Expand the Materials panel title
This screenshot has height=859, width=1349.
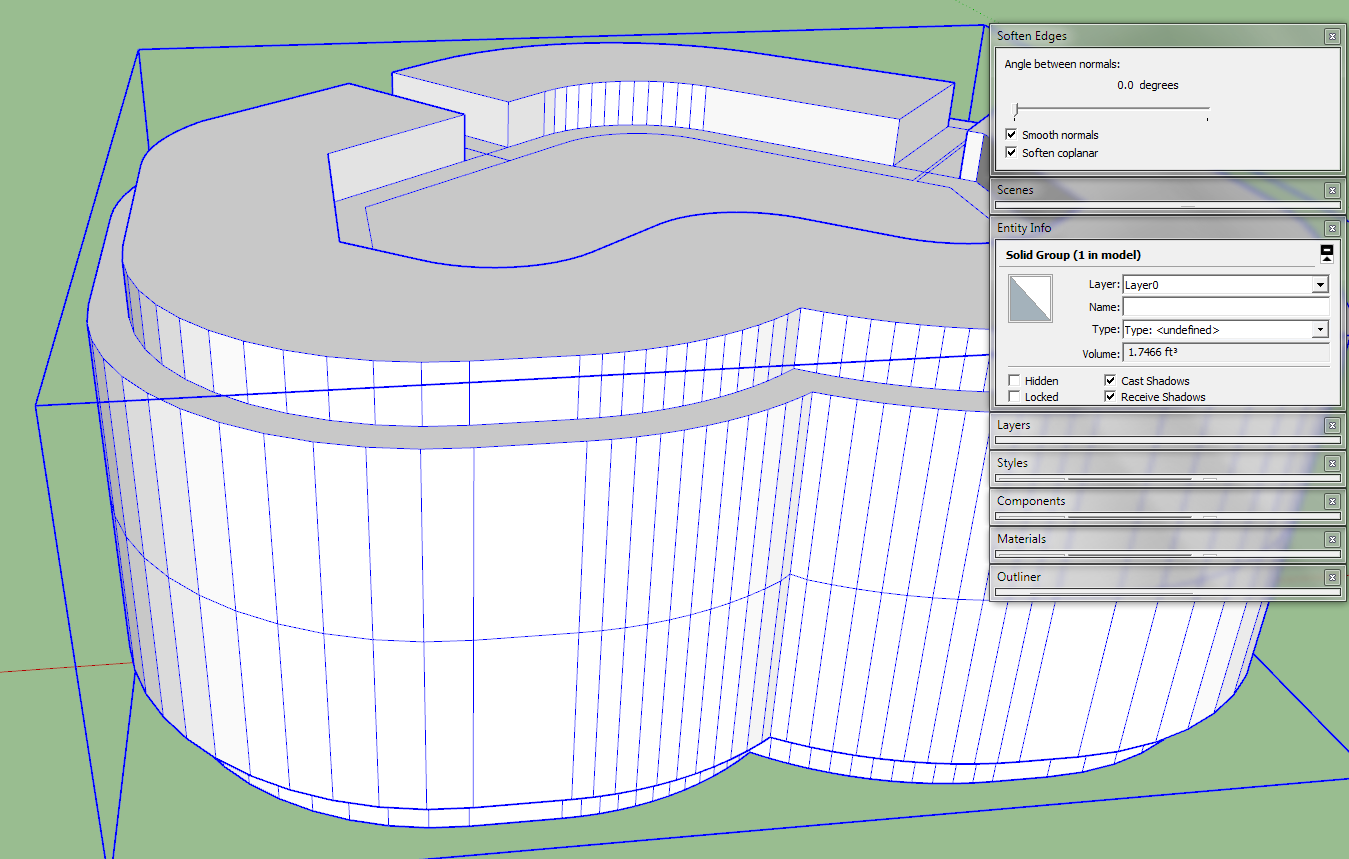click(1021, 539)
